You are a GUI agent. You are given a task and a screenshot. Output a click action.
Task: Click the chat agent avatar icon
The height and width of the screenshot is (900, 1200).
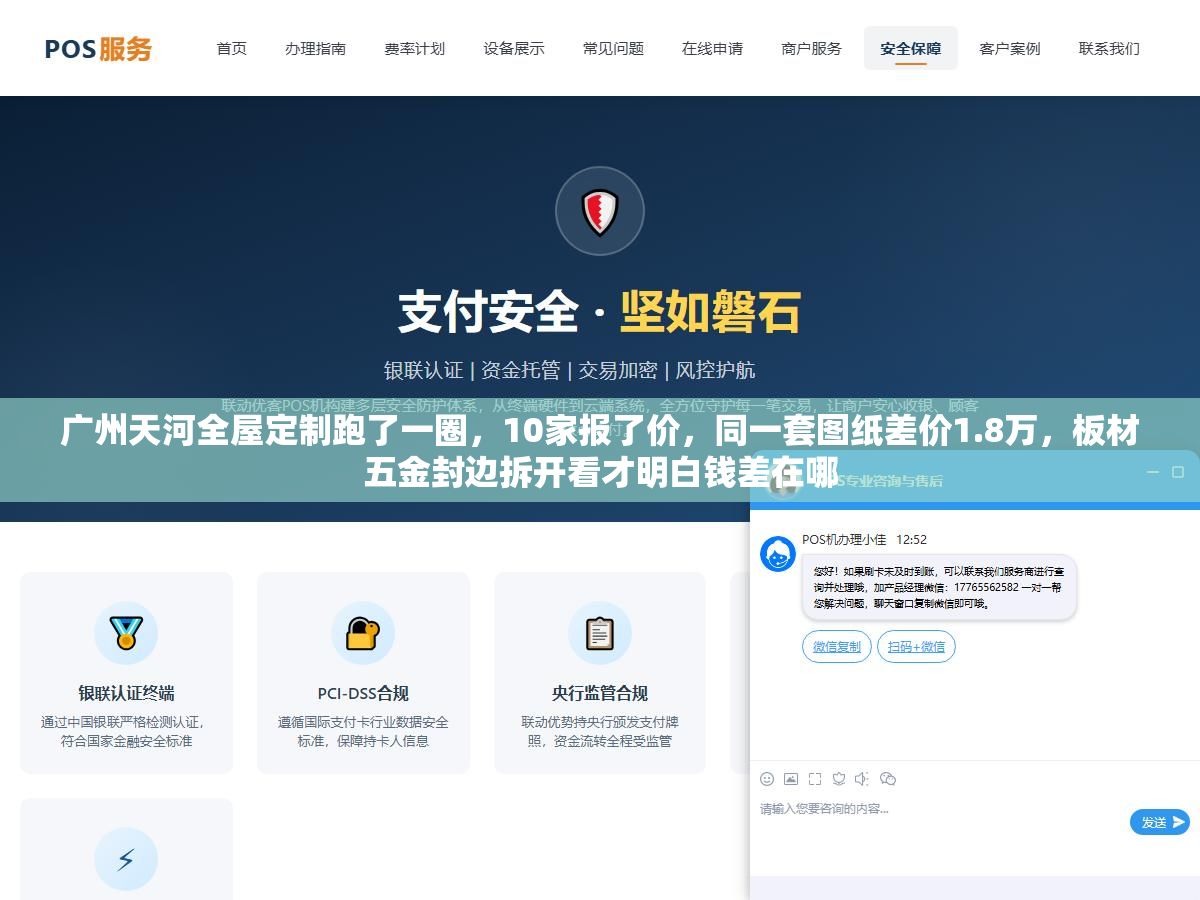(778, 554)
